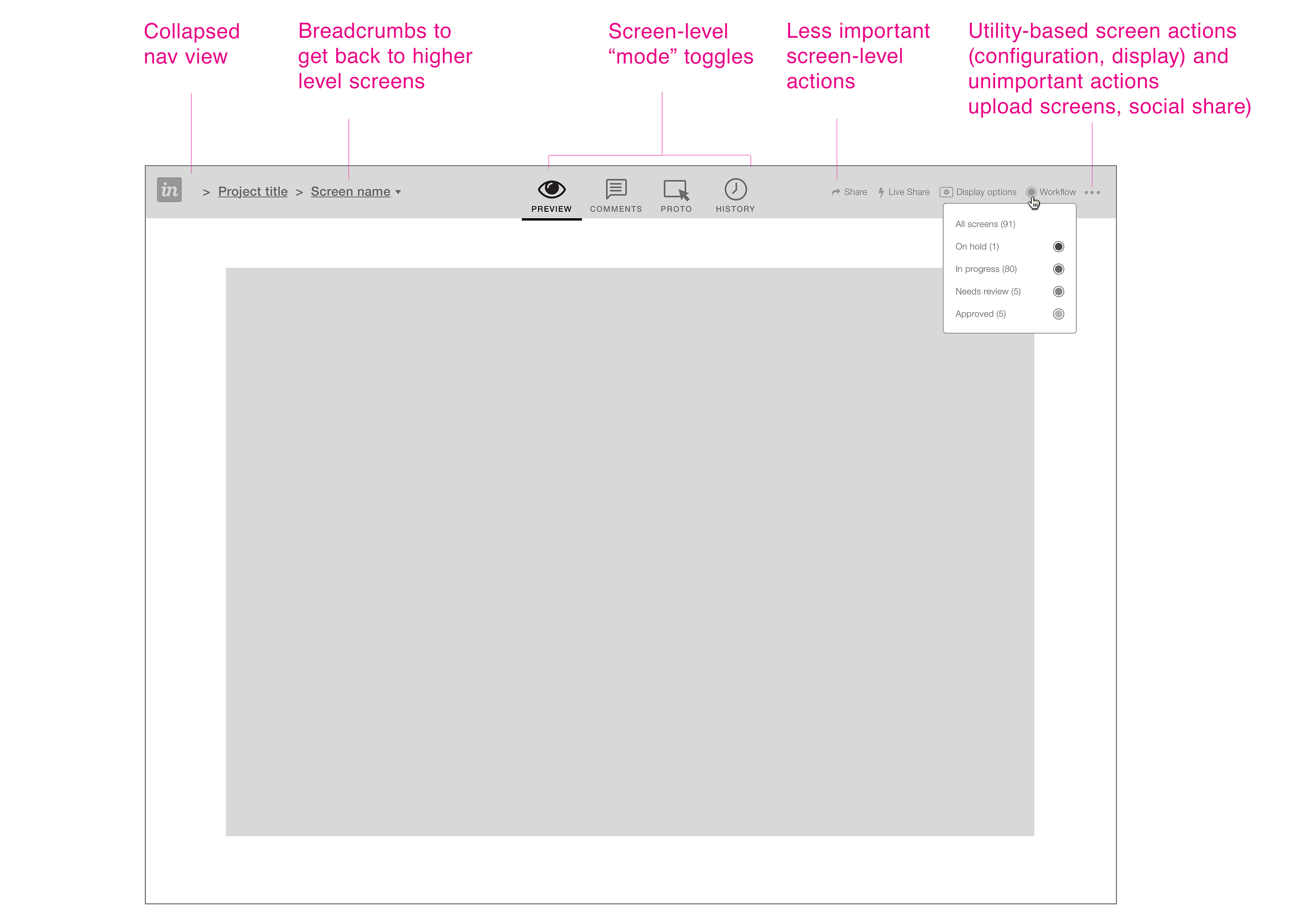Image resolution: width=1312 pixels, height=924 pixels.
Task: Open the Comments speech bubble icon
Action: click(x=616, y=189)
